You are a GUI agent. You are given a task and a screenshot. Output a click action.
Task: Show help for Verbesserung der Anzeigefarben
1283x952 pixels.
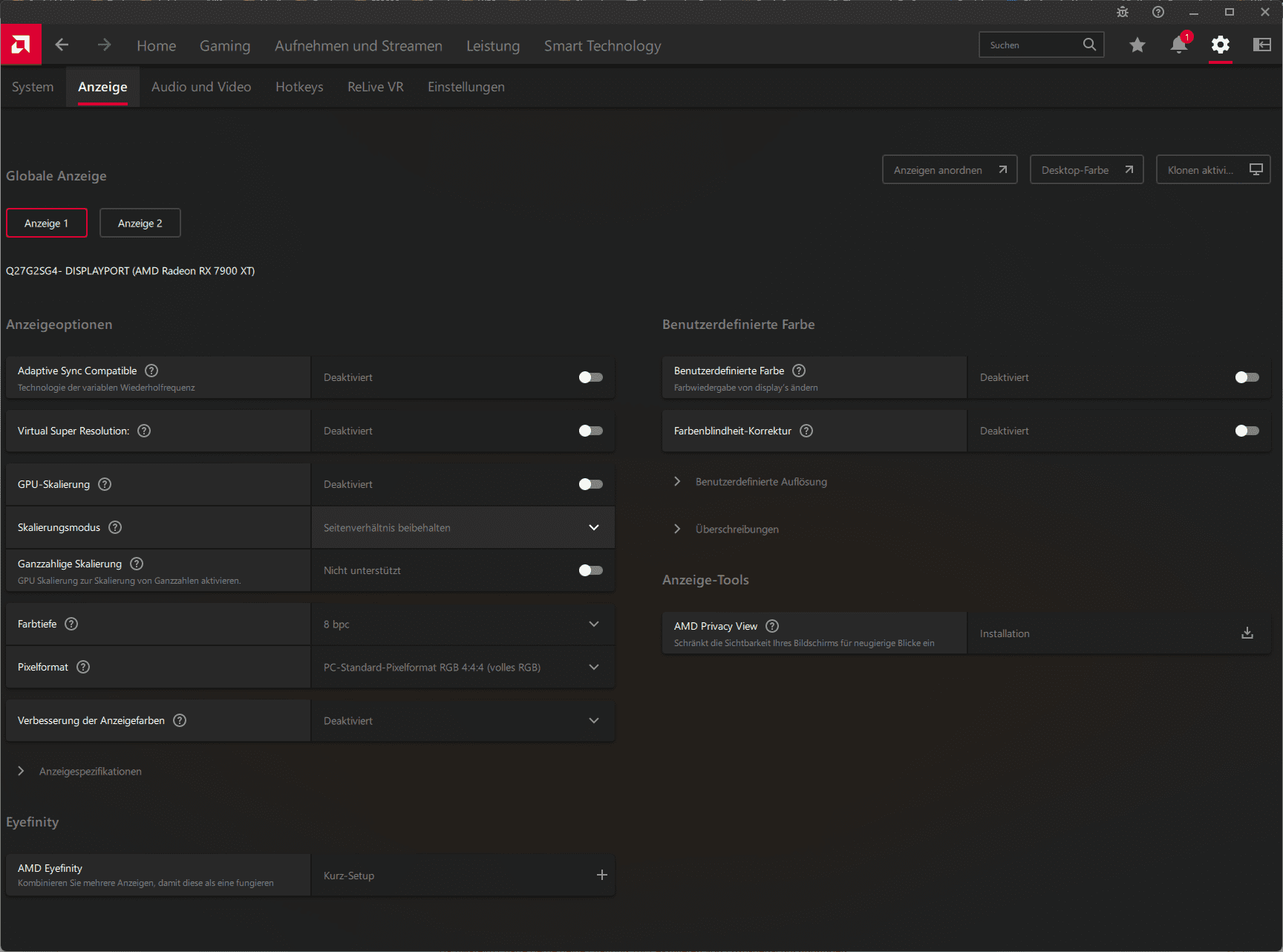click(180, 720)
